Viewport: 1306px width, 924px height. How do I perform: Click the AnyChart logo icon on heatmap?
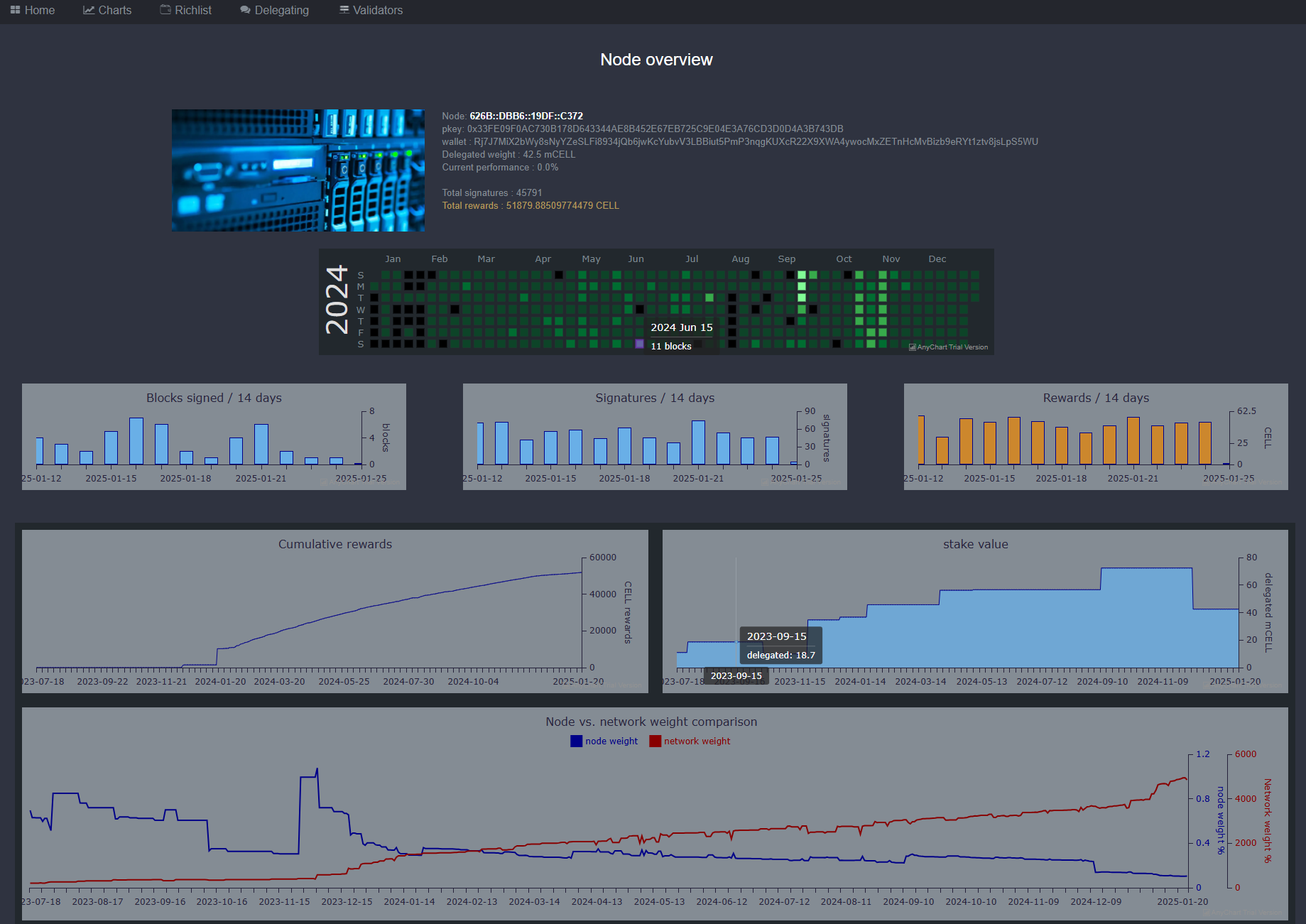point(912,347)
